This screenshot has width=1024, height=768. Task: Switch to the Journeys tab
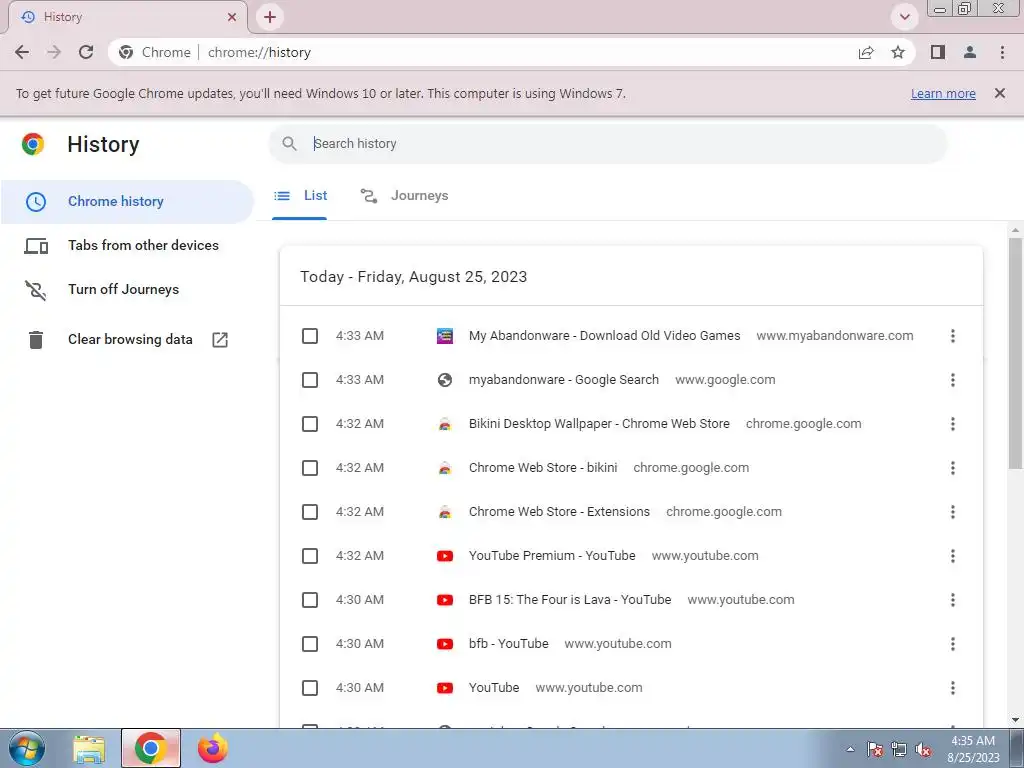[404, 196]
